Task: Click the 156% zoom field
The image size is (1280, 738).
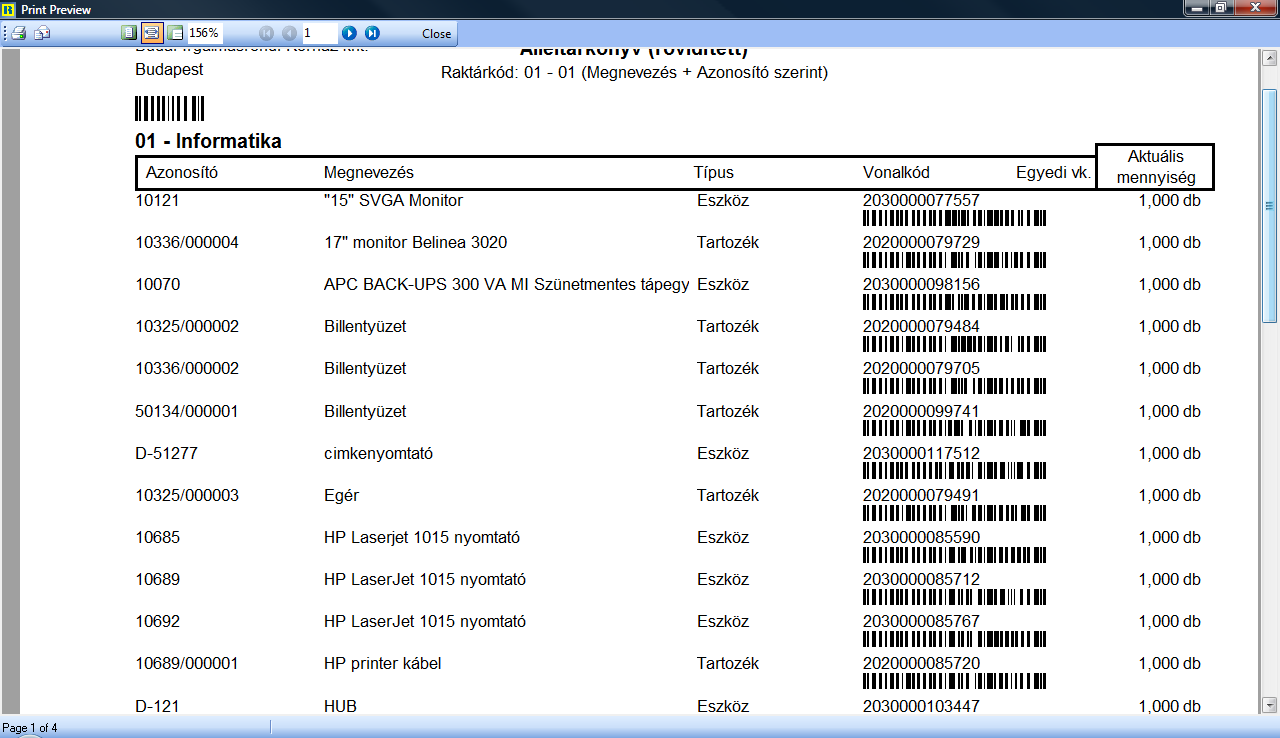Action: pos(205,33)
